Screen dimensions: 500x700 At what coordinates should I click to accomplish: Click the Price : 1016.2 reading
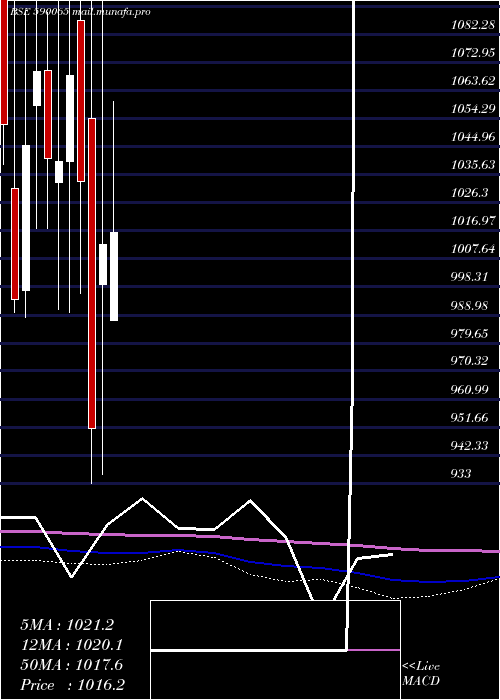point(72,685)
